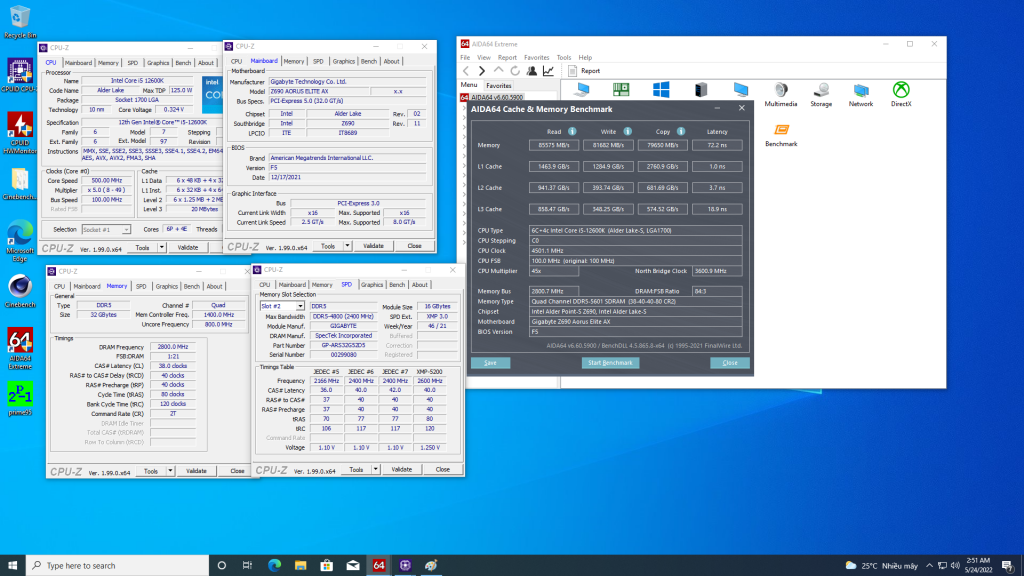
Task: Click the AIDA64 Back navigation arrow
Action: pos(466,71)
